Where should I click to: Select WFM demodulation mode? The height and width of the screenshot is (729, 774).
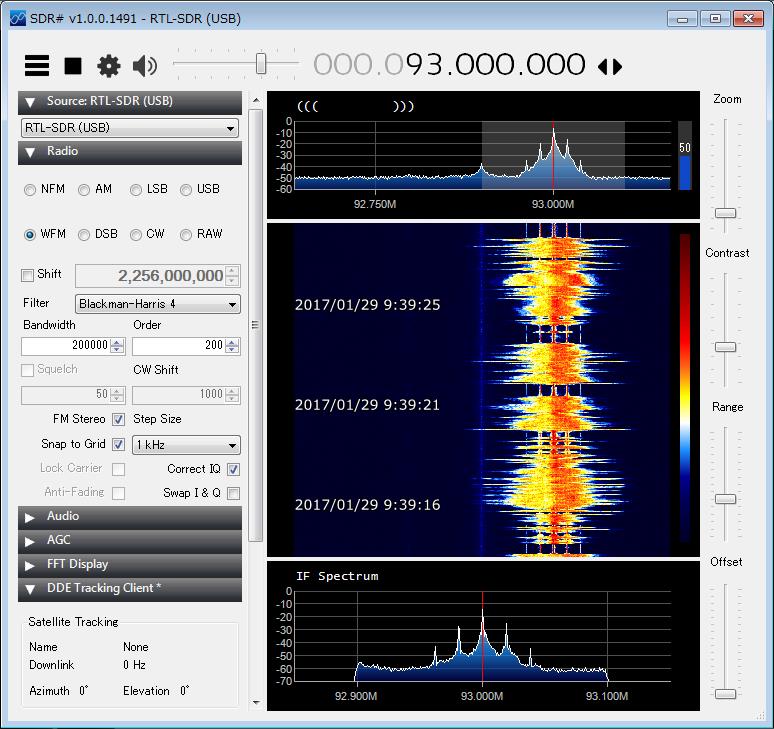[30, 235]
